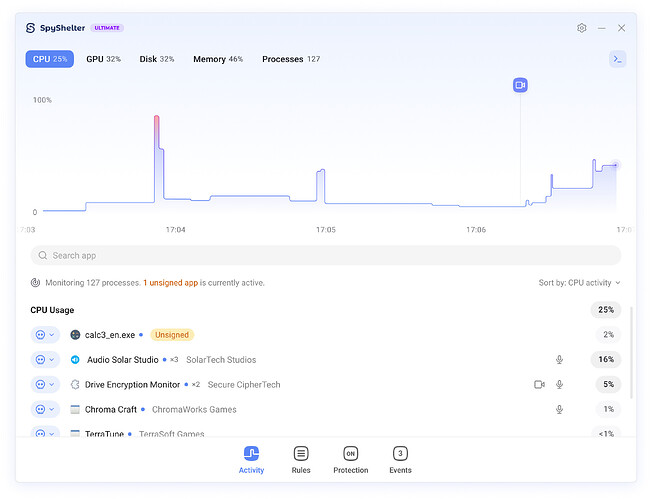Expand action dropdown for Audio Solar Studio
This screenshot has width=652, height=499.
click(x=45, y=360)
